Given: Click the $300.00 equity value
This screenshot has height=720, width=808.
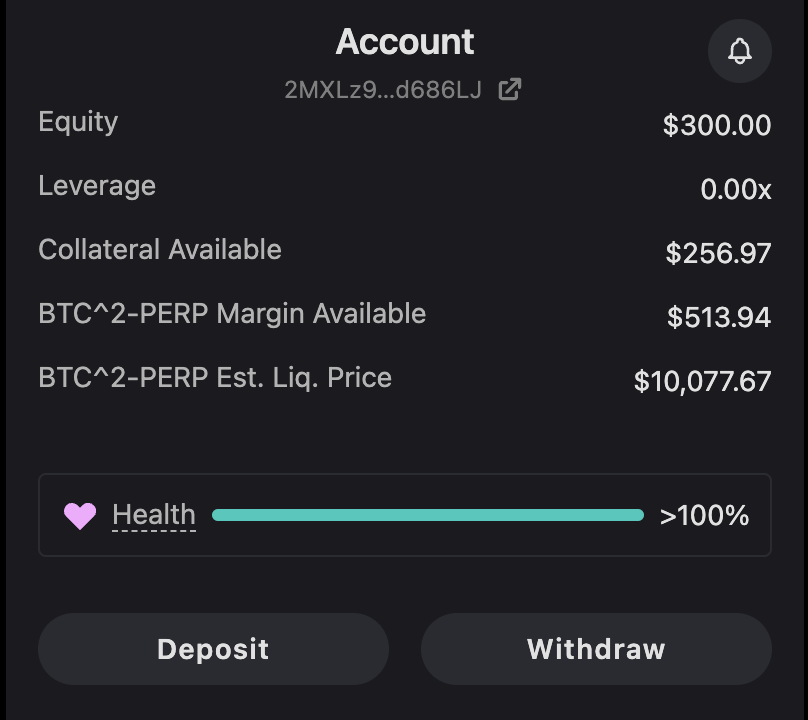Looking at the screenshot, I should pyautogui.click(x=717, y=125).
